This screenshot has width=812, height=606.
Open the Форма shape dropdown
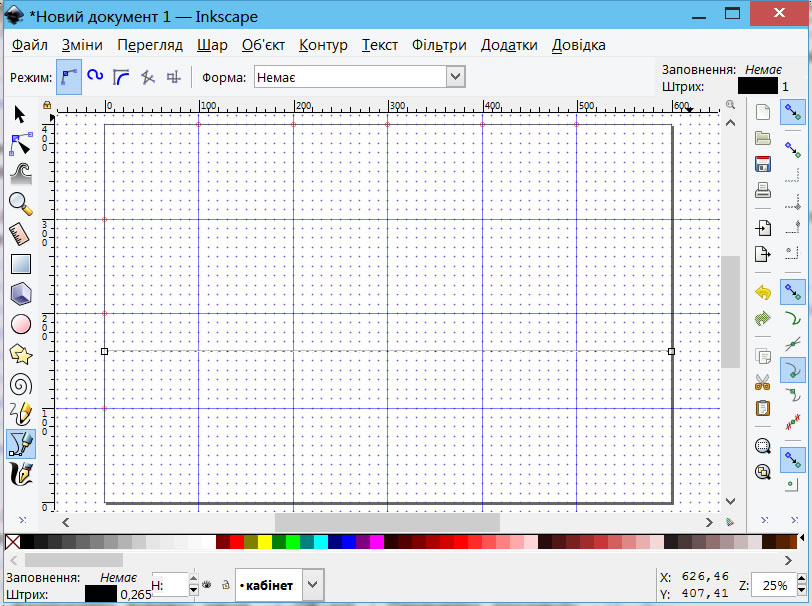click(x=456, y=76)
